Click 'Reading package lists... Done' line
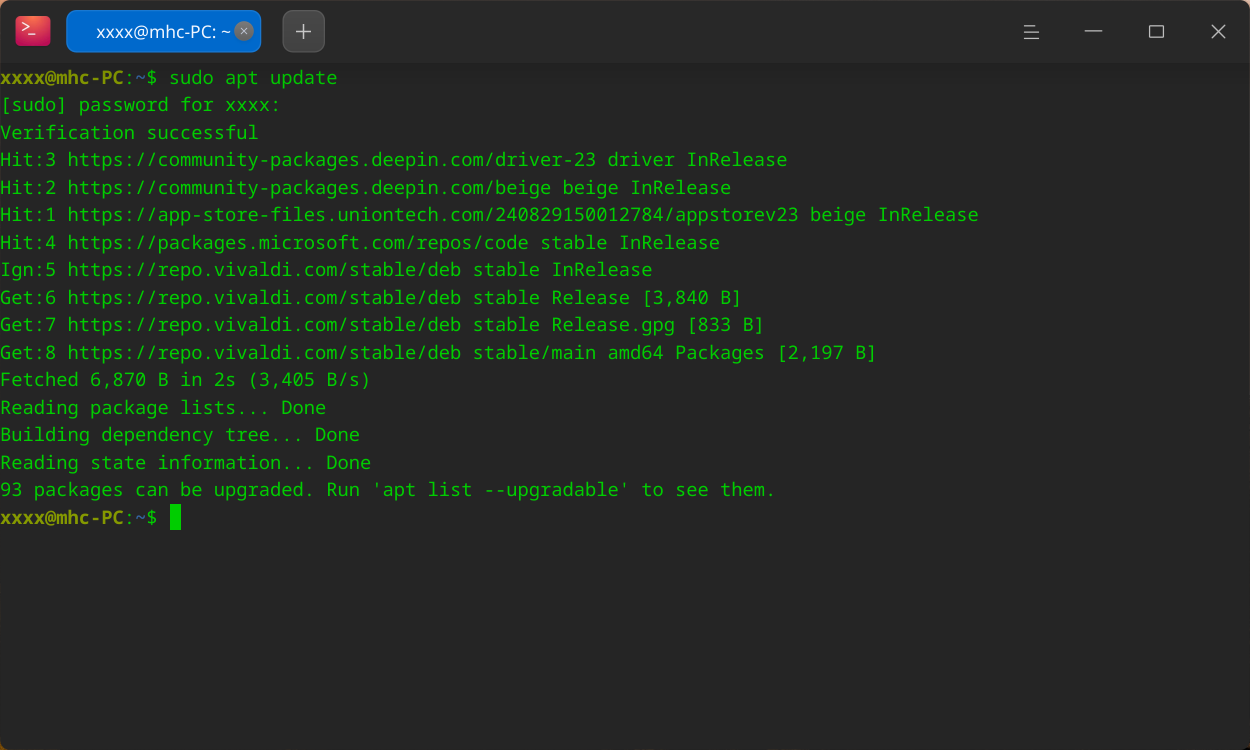 (163, 408)
